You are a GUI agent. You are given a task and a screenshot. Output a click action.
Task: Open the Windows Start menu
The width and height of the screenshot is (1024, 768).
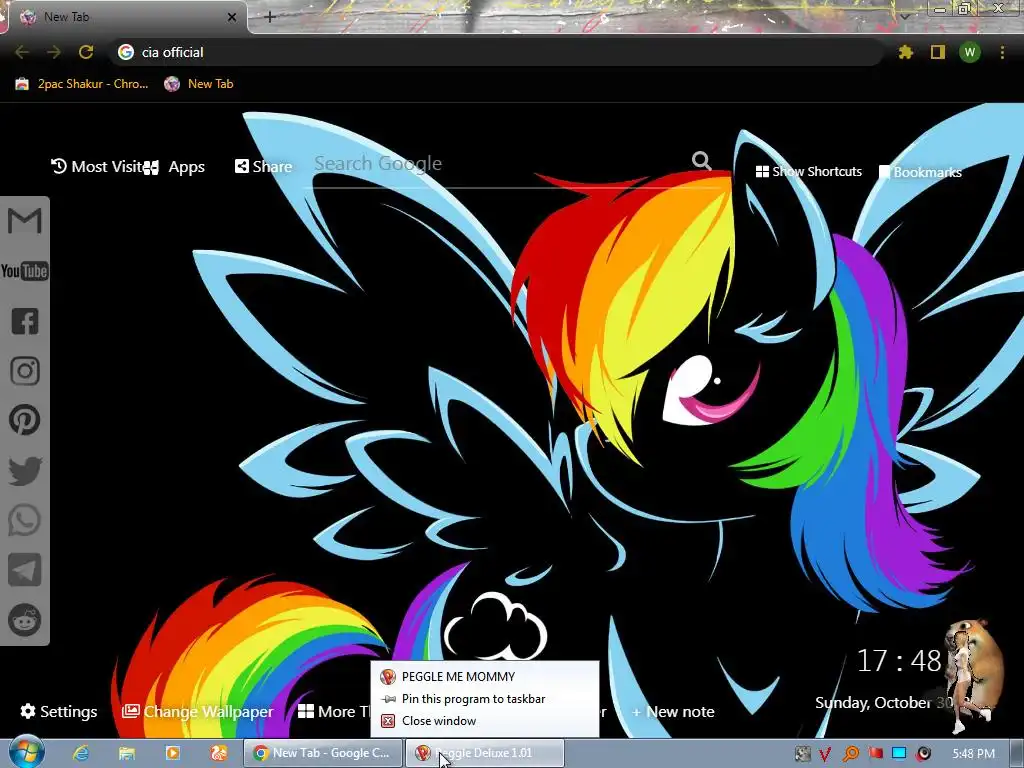[x=26, y=752]
